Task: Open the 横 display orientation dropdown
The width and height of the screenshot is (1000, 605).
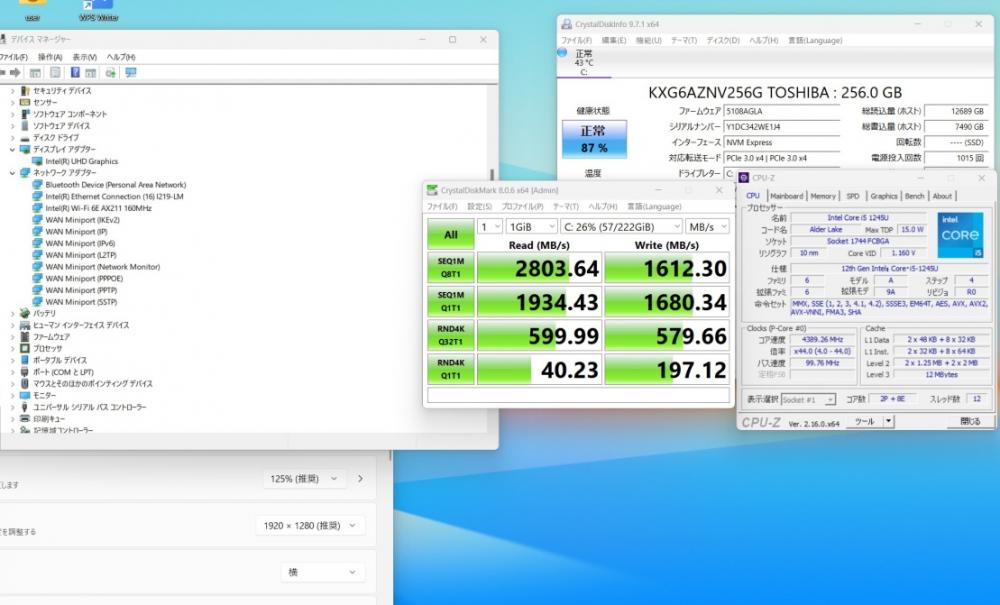Action: point(323,572)
